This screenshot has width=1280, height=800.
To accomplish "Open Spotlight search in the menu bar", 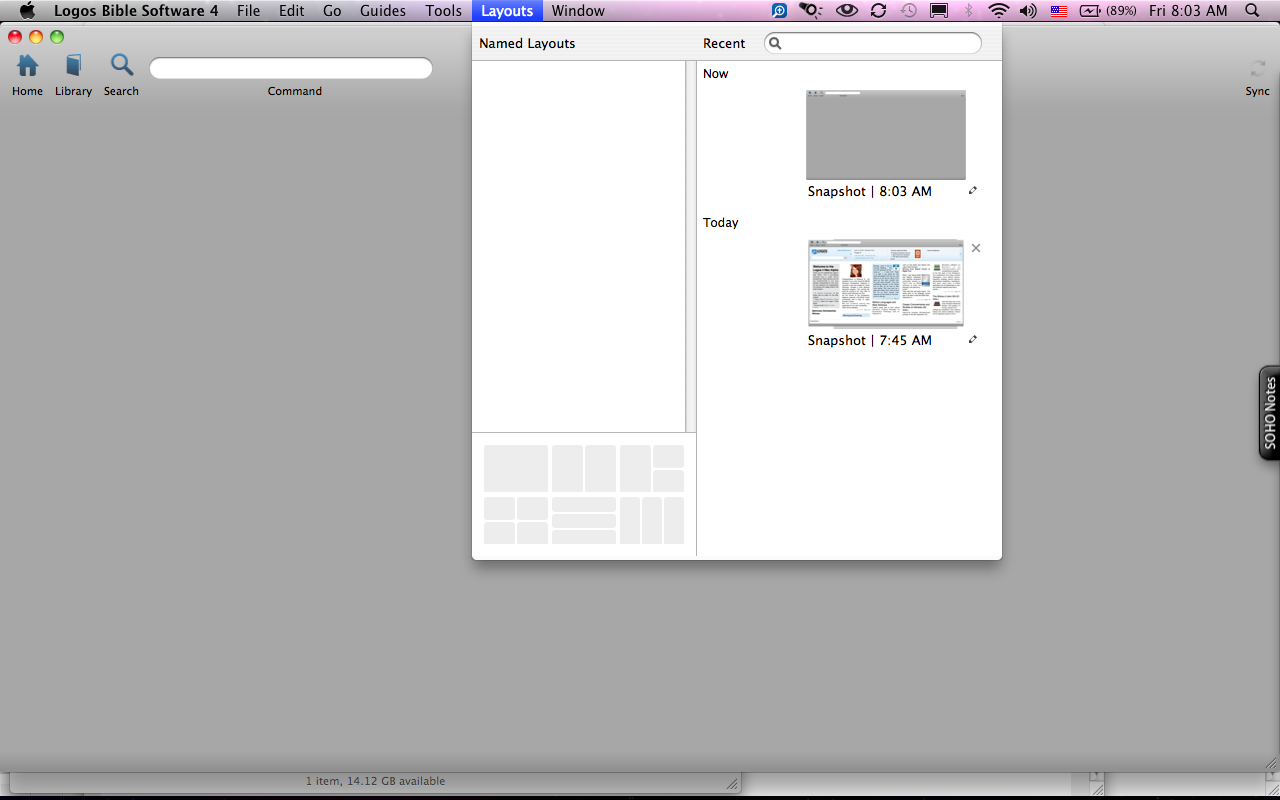I will [1253, 11].
